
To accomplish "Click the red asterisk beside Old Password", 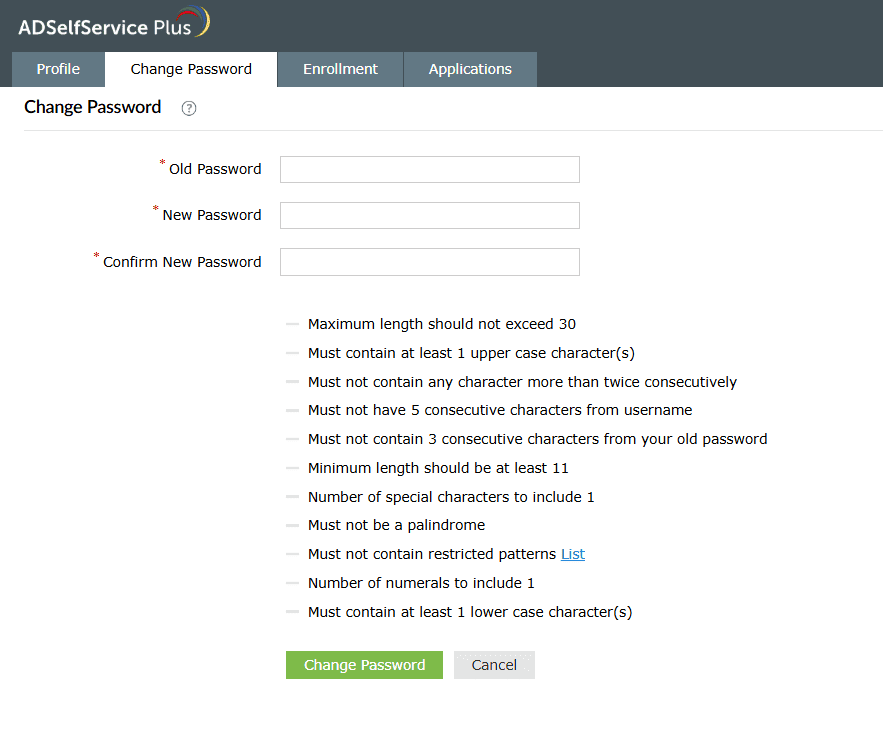I will tap(161, 163).
